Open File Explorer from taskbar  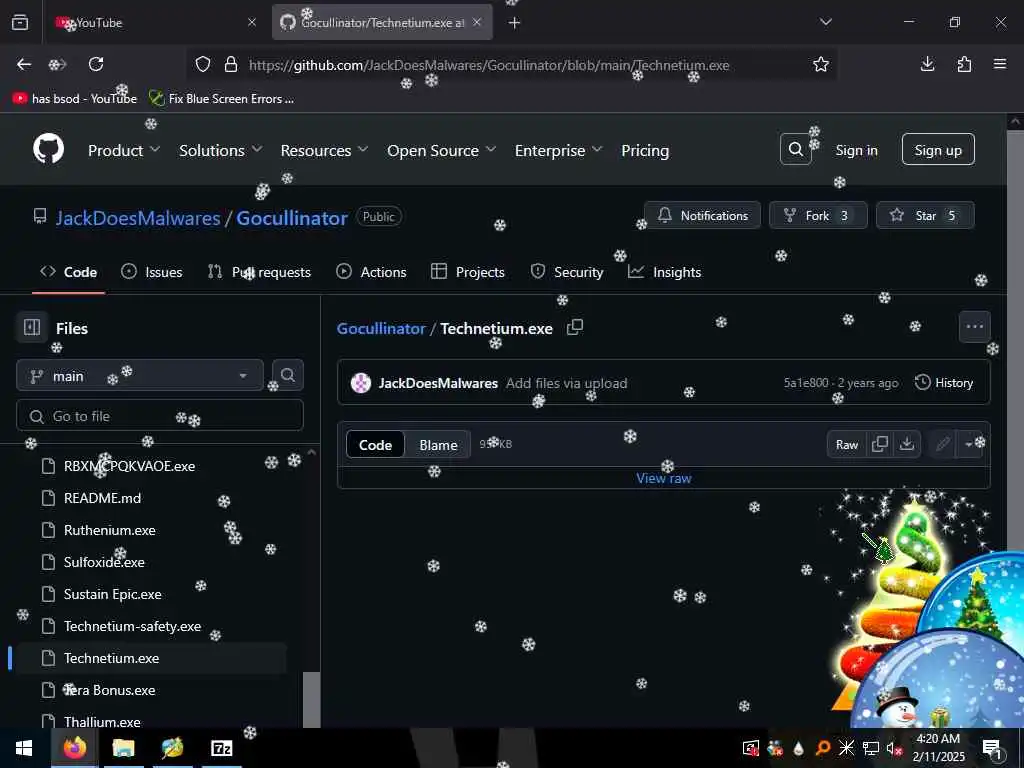pyautogui.click(x=123, y=748)
